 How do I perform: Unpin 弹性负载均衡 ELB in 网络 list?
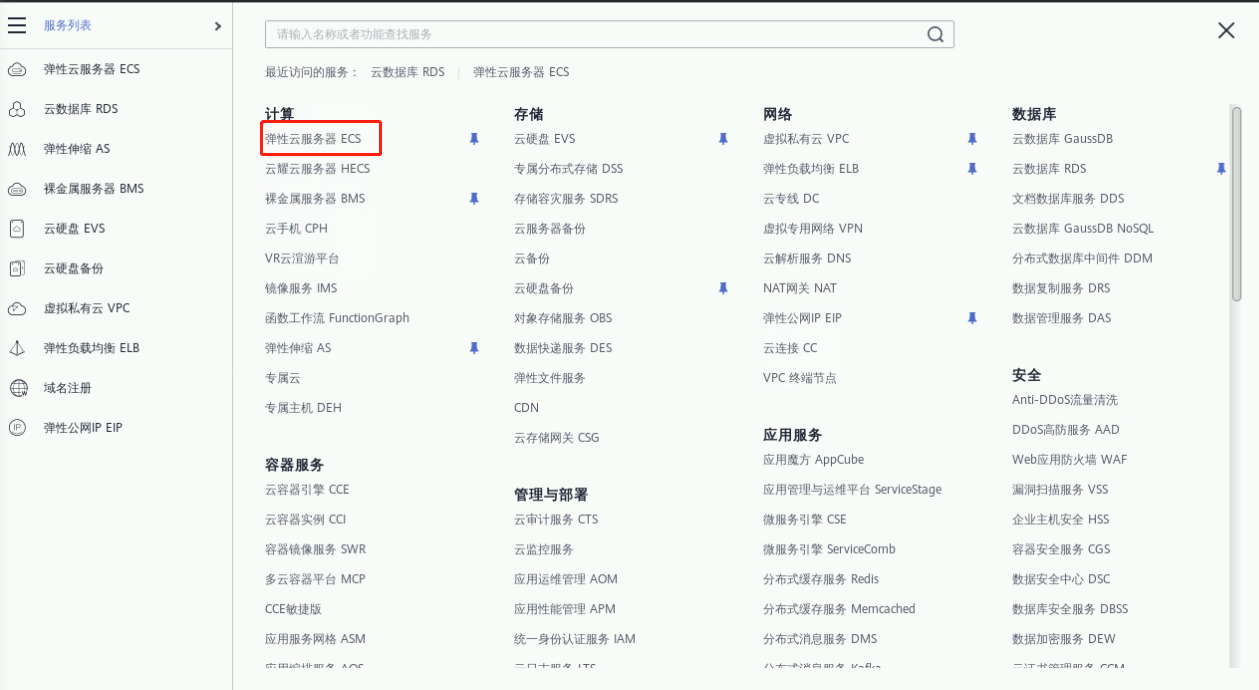click(x=972, y=169)
